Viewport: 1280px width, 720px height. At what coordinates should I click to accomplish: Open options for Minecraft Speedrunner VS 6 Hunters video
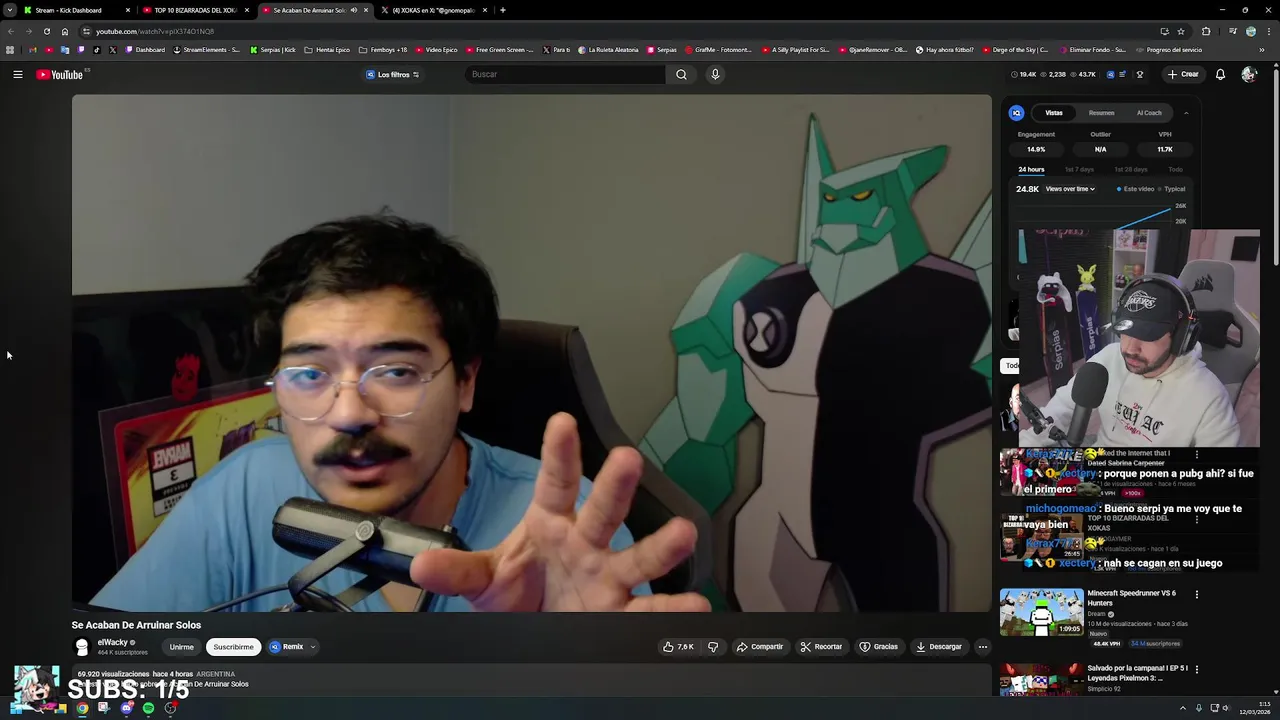(1196, 594)
